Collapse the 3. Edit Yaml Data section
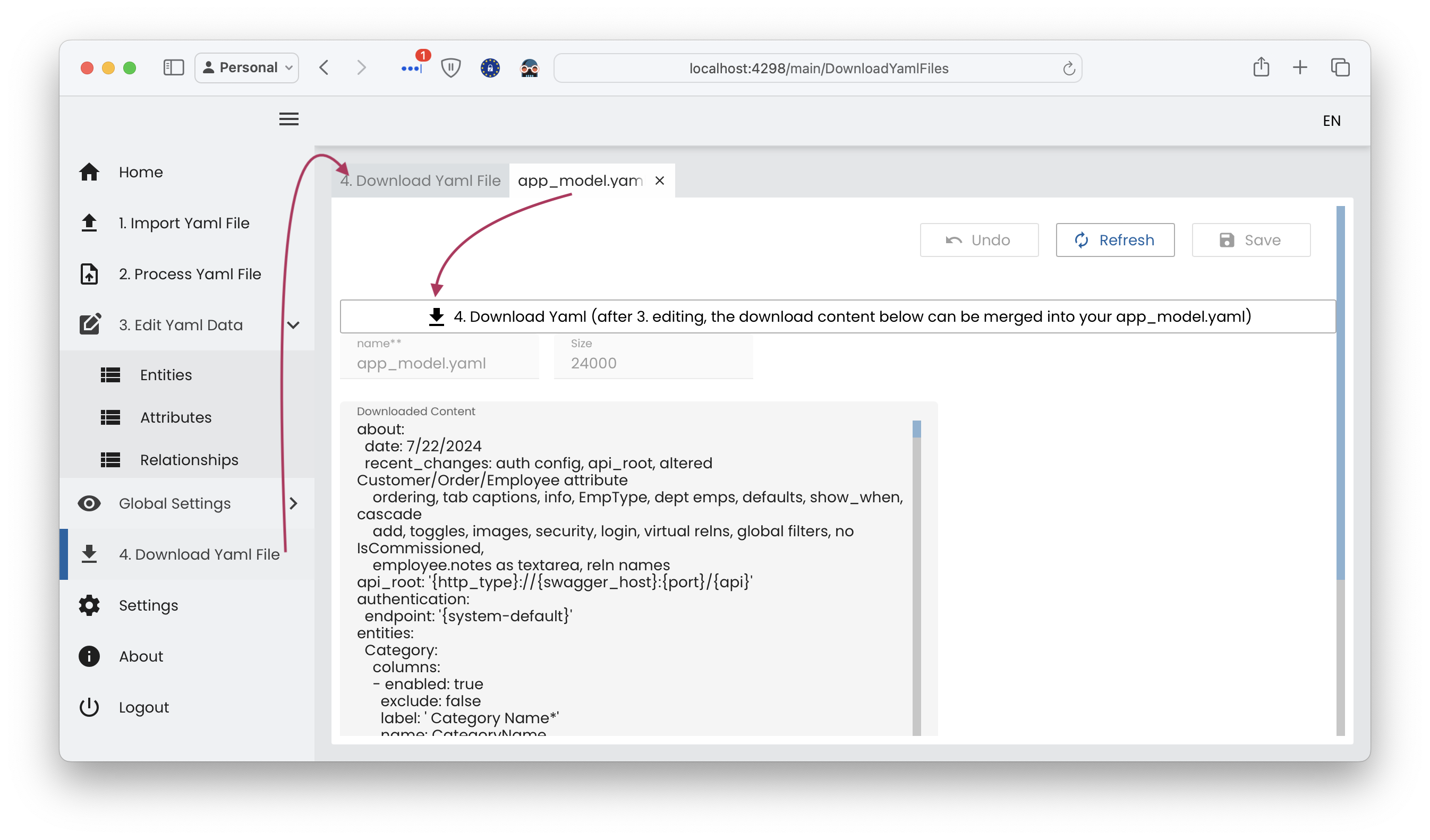1430x840 pixels. (x=294, y=324)
